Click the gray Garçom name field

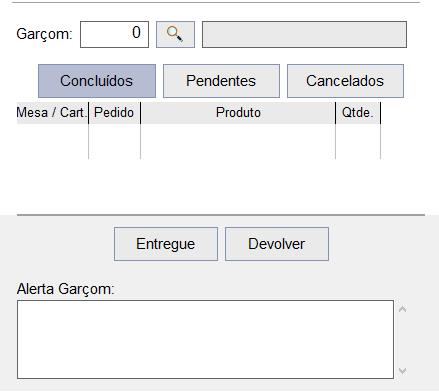304,34
